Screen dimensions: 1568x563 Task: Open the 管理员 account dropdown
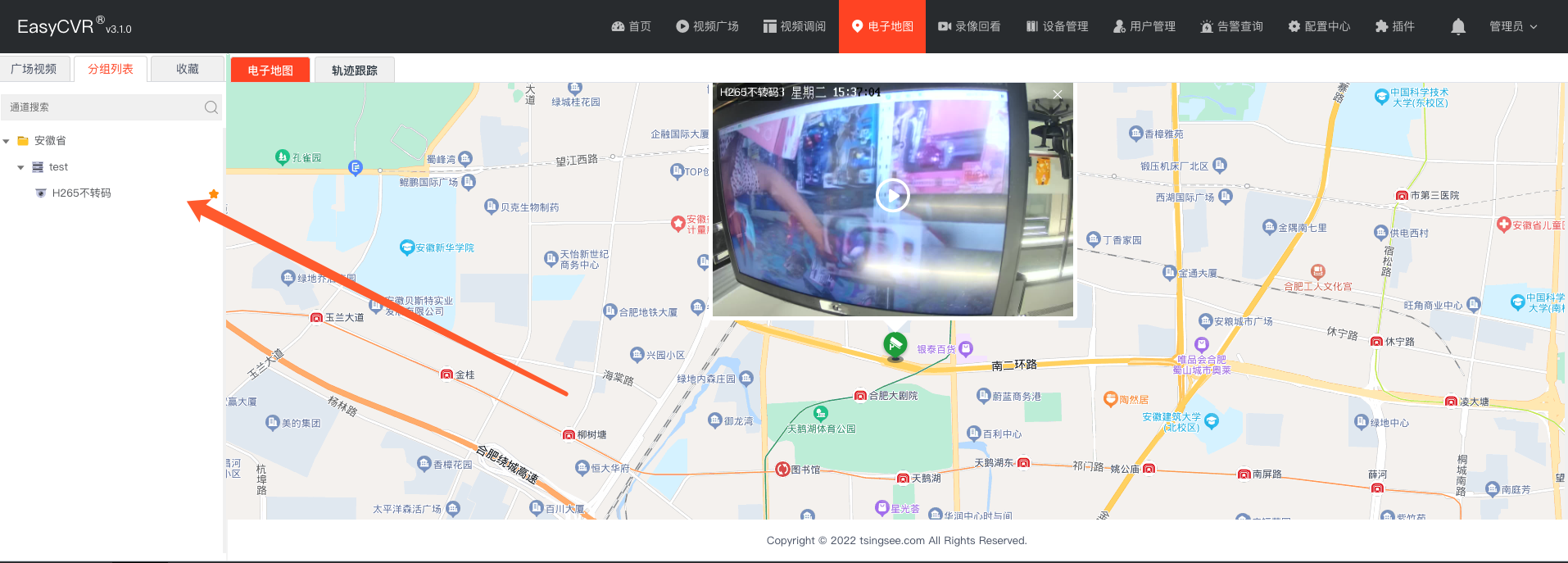click(1513, 26)
